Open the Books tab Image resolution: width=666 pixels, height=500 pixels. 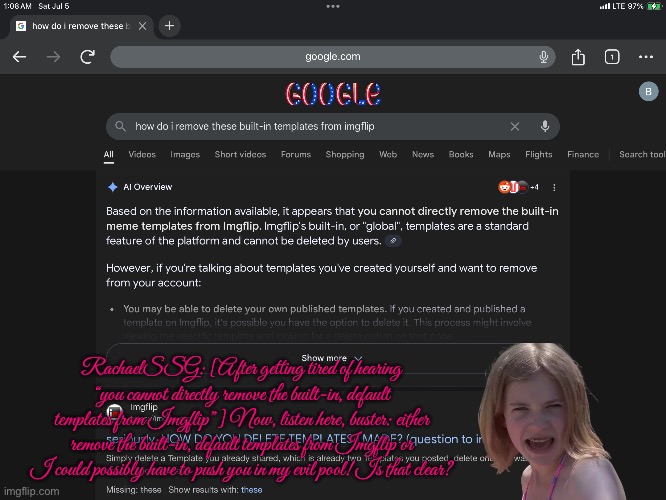(461, 155)
